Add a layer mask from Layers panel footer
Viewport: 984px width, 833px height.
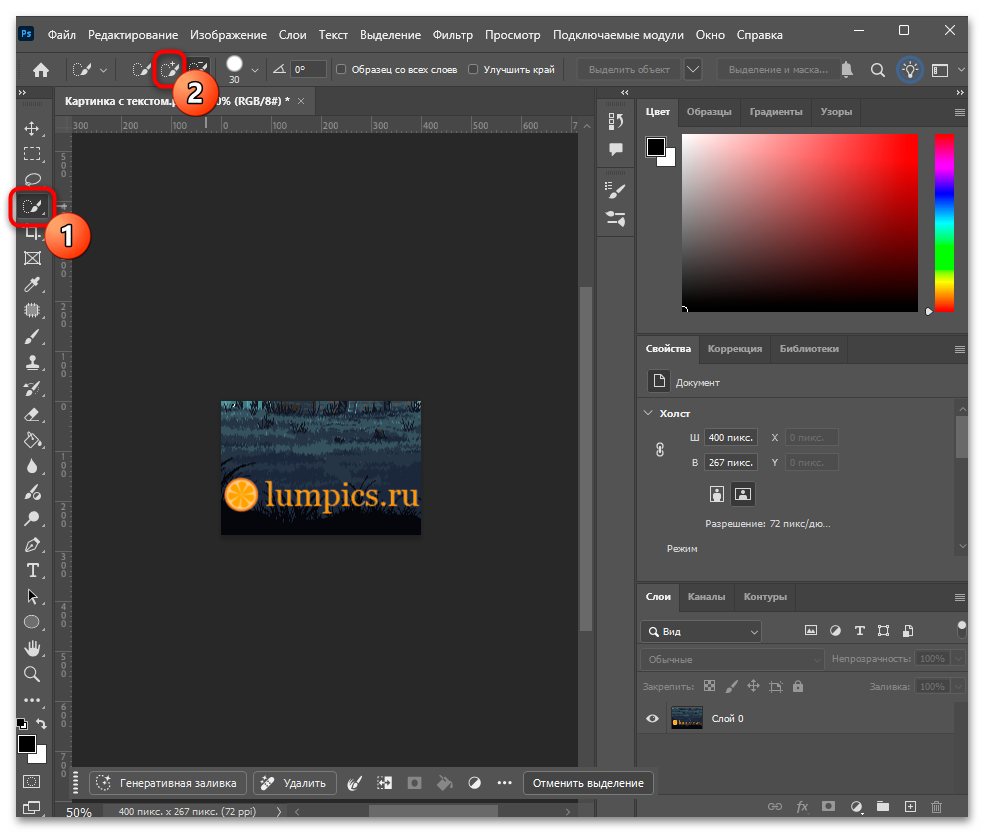click(x=828, y=807)
